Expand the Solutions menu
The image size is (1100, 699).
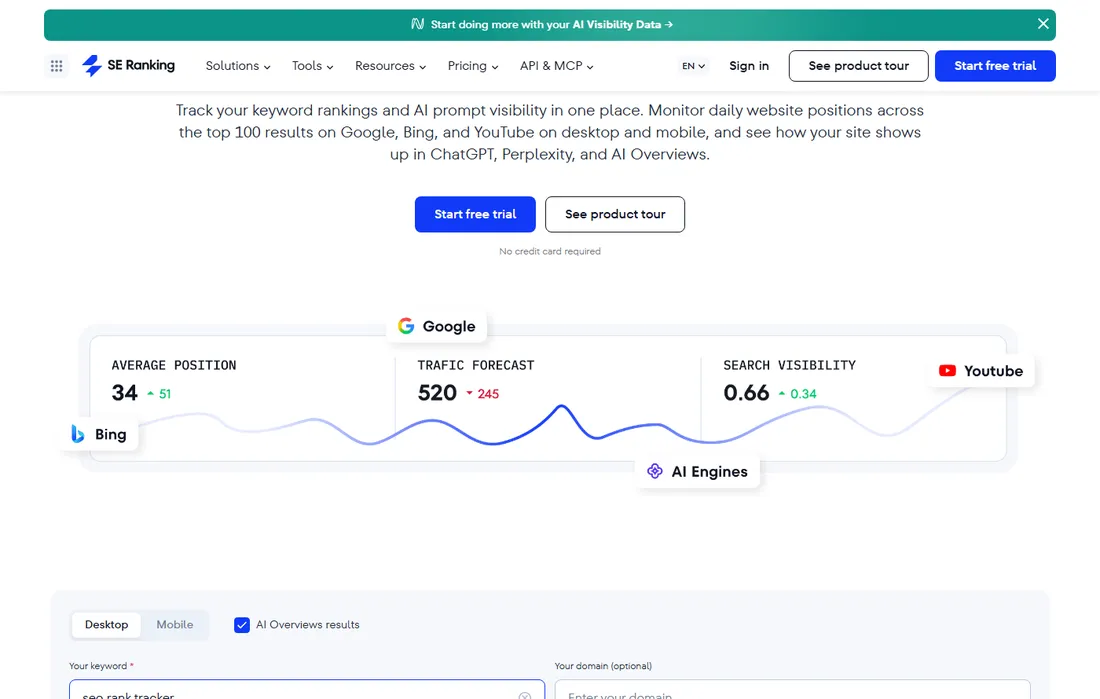tap(238, 66)
